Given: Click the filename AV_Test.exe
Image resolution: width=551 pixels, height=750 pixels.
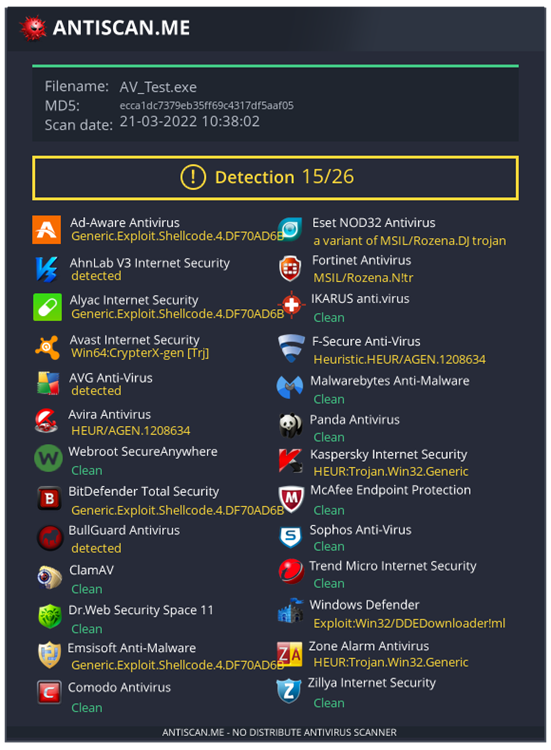Looking at the screenshot, I should [158, 87].
